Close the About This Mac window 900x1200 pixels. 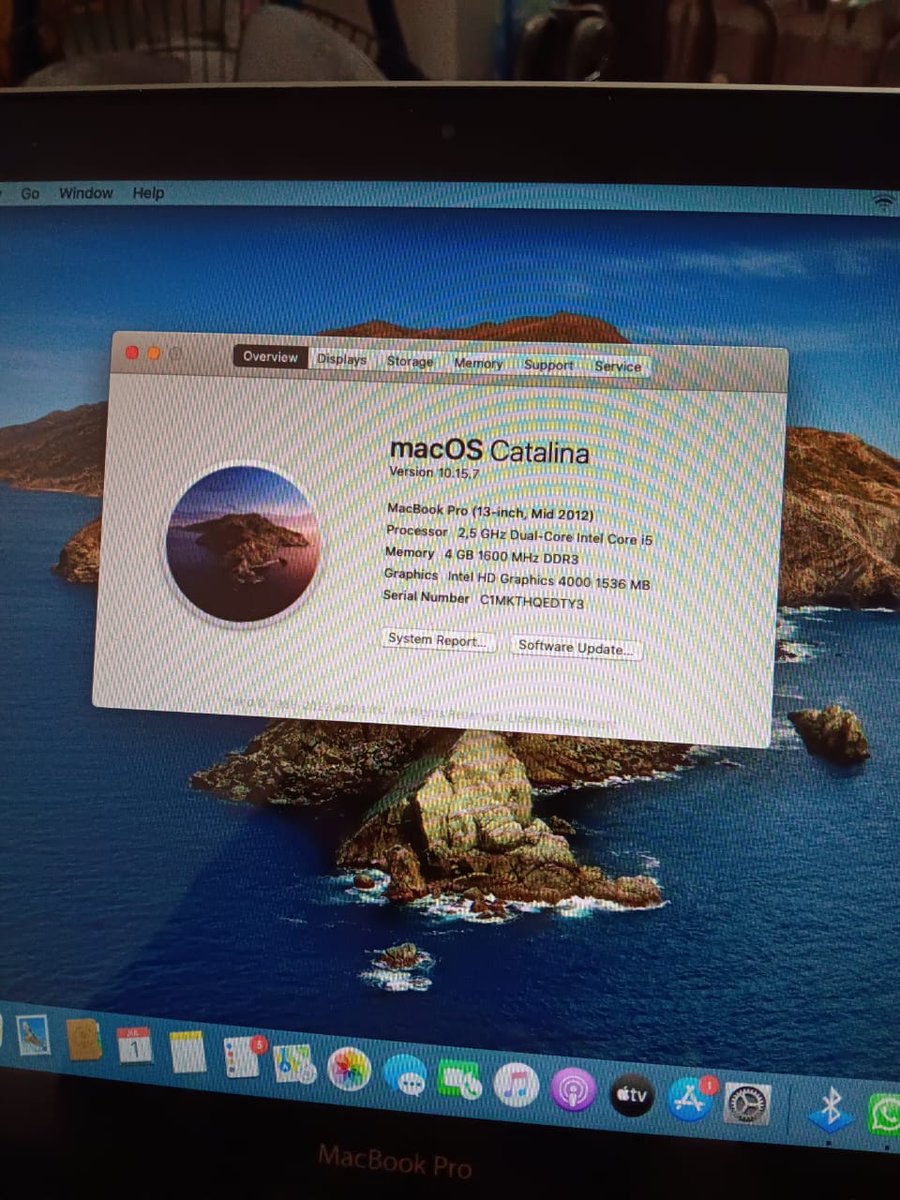coord(131,352)
